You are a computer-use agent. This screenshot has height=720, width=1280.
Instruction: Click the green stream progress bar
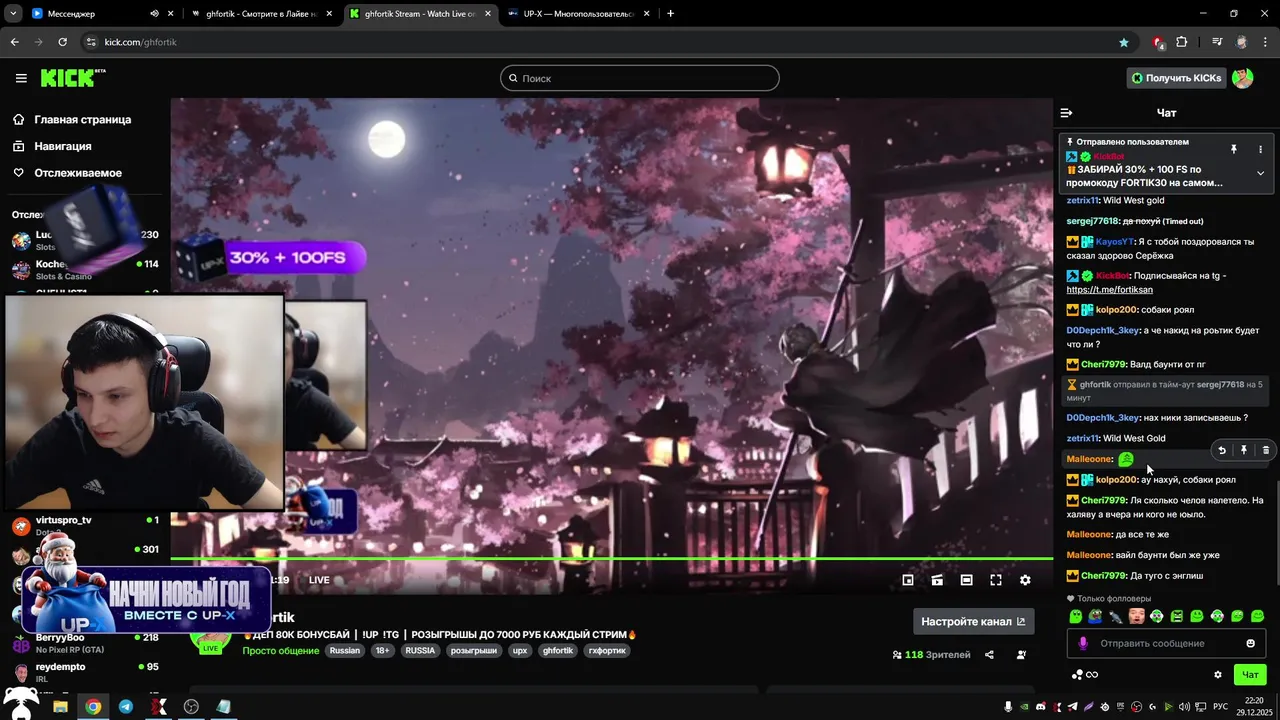coord(611,558)
